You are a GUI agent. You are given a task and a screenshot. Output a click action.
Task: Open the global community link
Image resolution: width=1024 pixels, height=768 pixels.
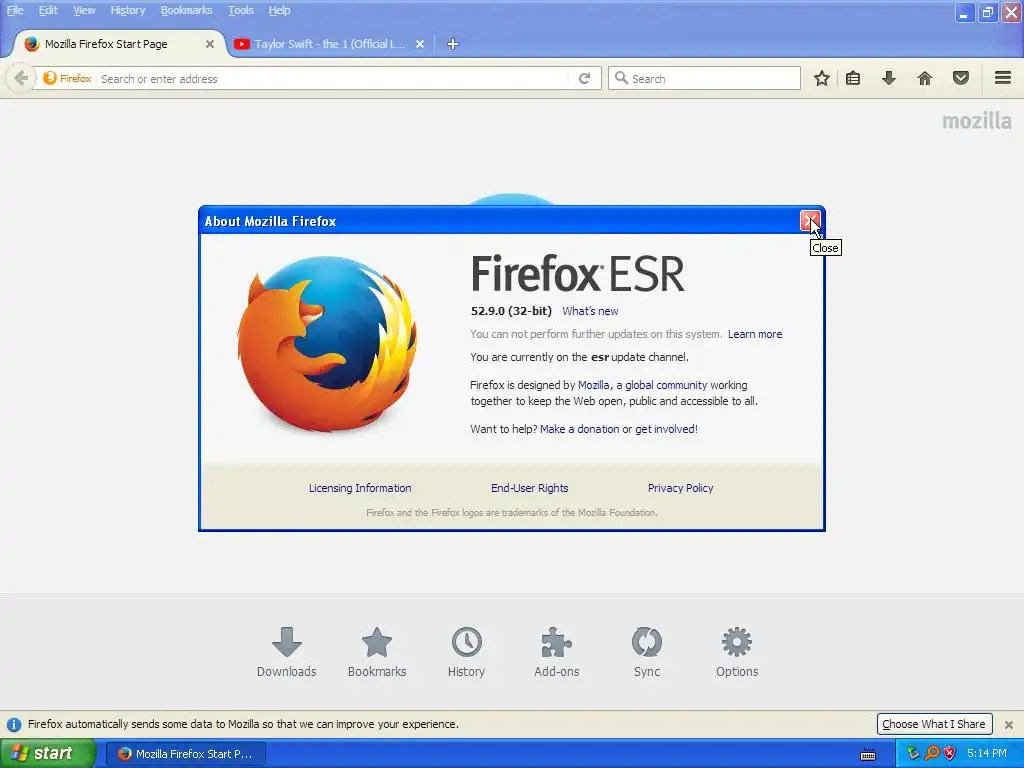pos(666,385)
